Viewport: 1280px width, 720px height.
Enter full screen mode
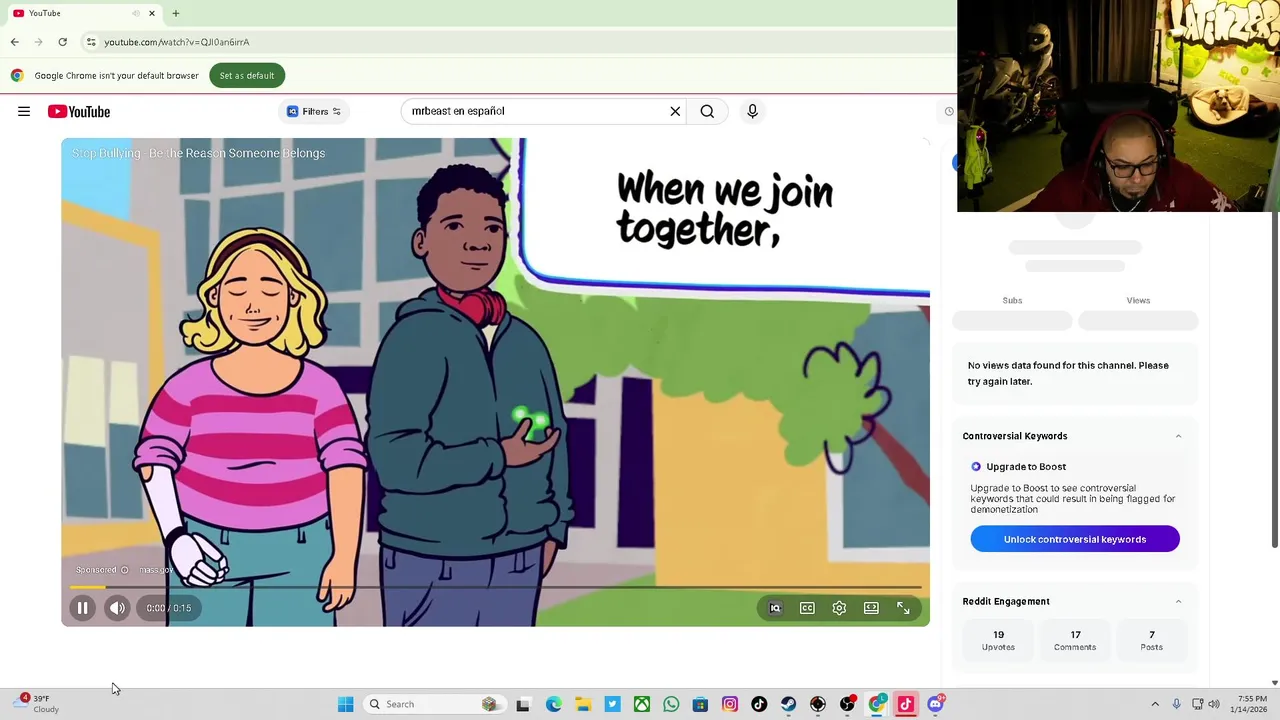tap(903, 608)
